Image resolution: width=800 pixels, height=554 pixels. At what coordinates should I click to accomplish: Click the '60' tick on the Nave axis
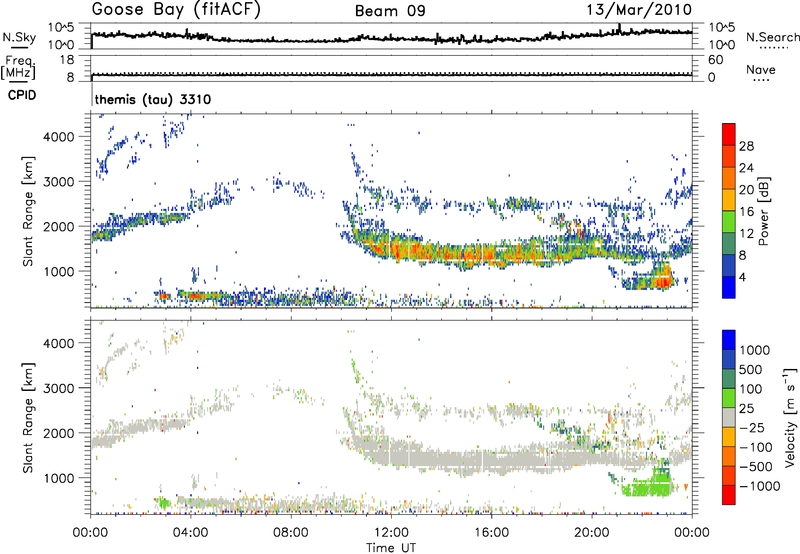715,60
